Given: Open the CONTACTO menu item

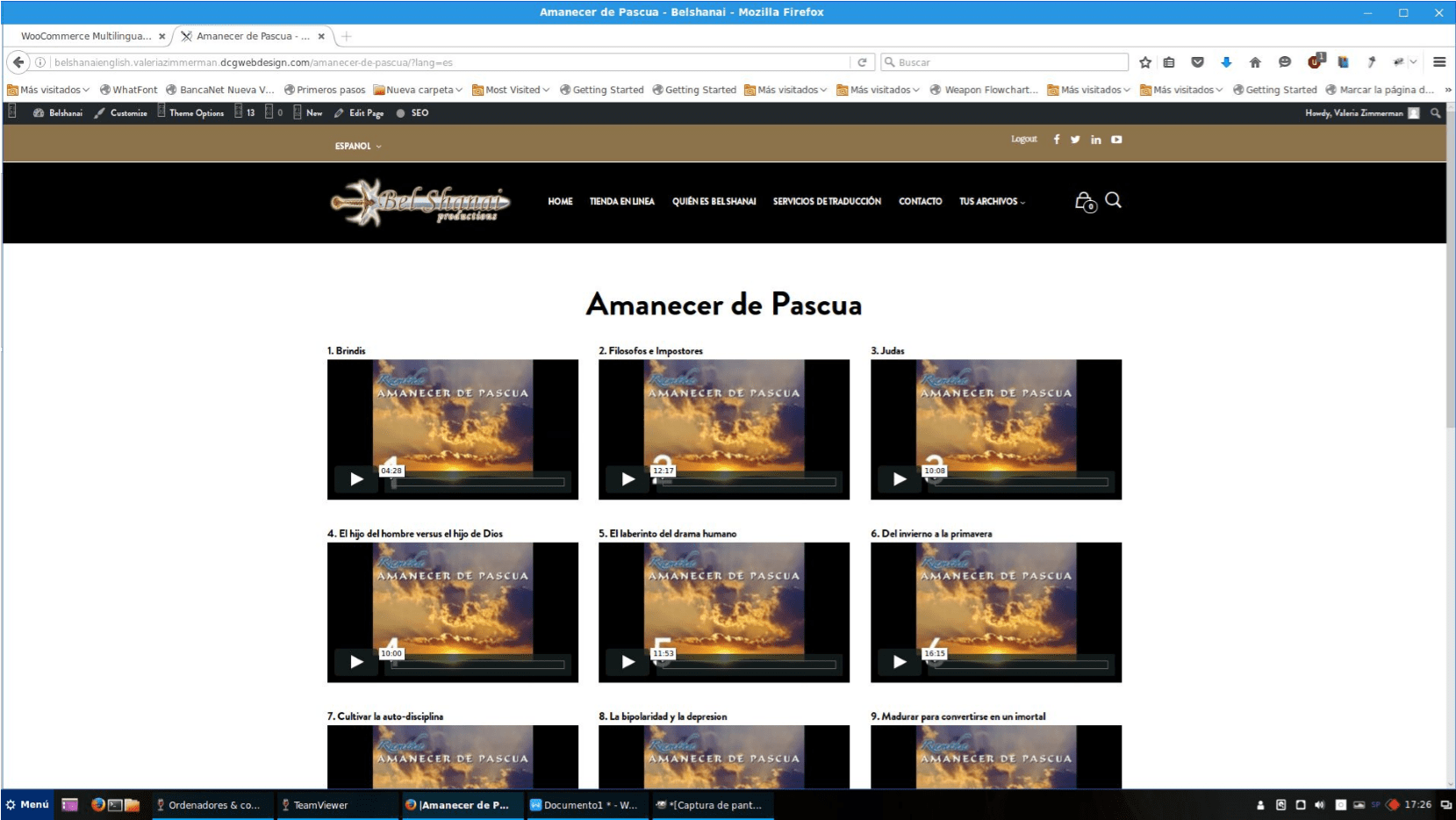Looking at the screenshot, I should coord(920,202).
